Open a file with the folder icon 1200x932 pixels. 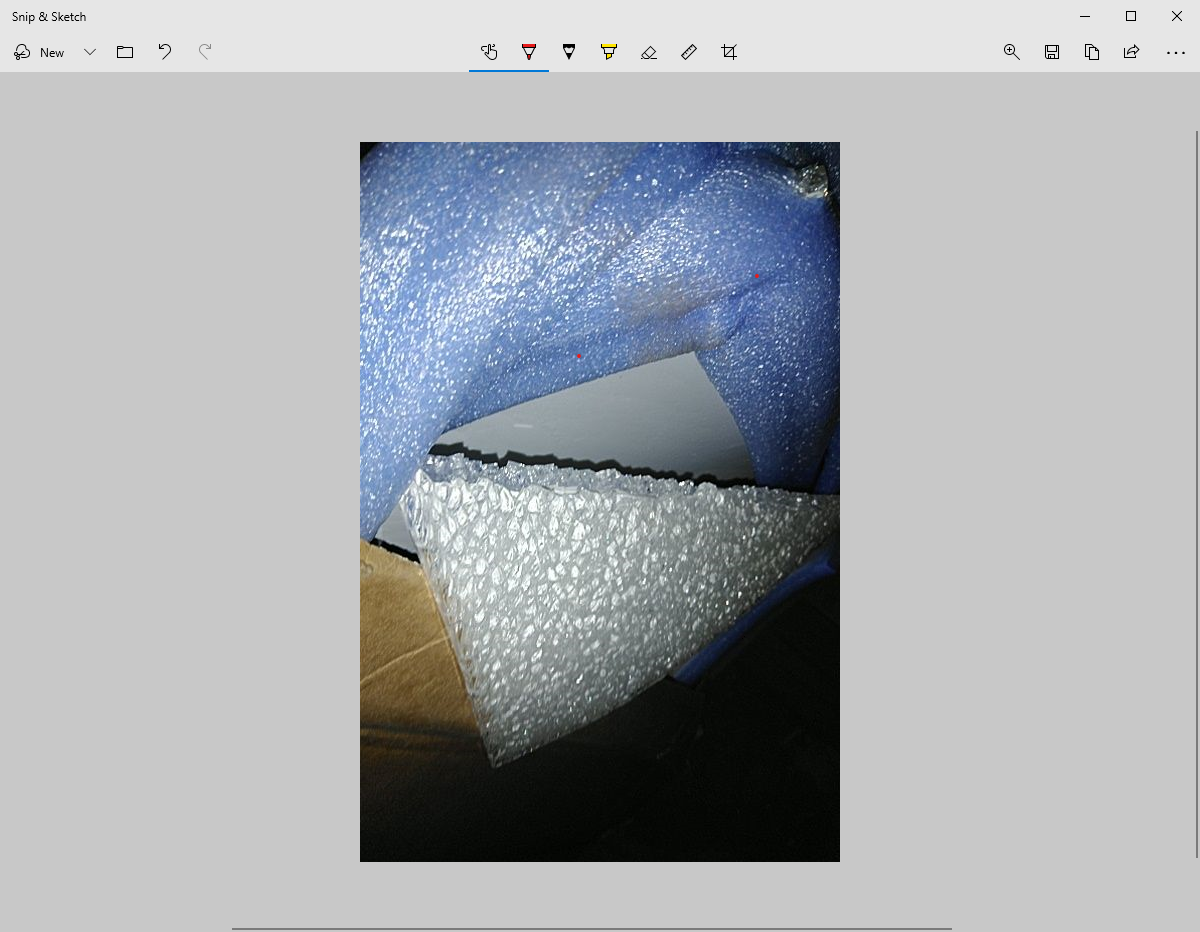coord(125,52)
